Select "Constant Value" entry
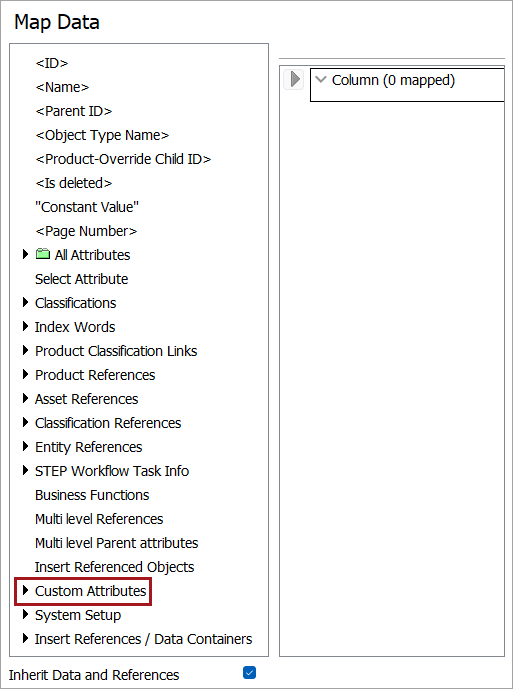 87,207
